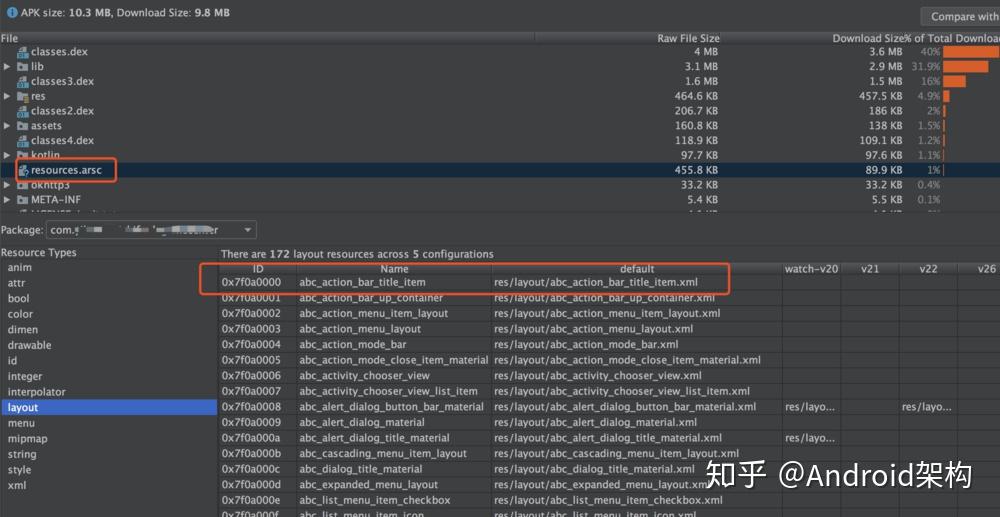Click the v21 column header
Image resolution: width=1000 pixels, height=517 pixels.
tap(870, 269)
